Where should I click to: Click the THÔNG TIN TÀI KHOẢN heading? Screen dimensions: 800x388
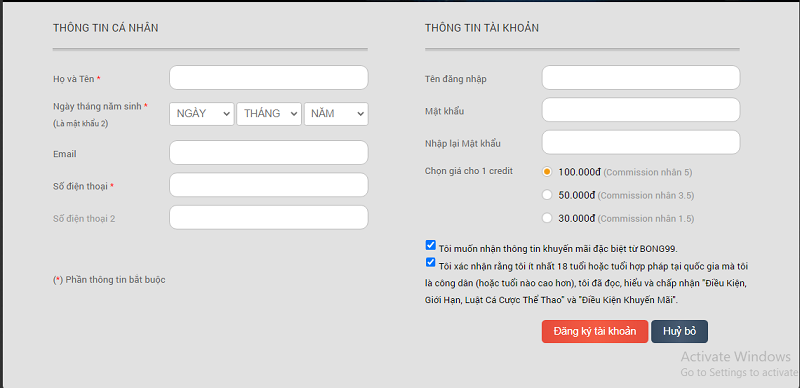(482, 29)
